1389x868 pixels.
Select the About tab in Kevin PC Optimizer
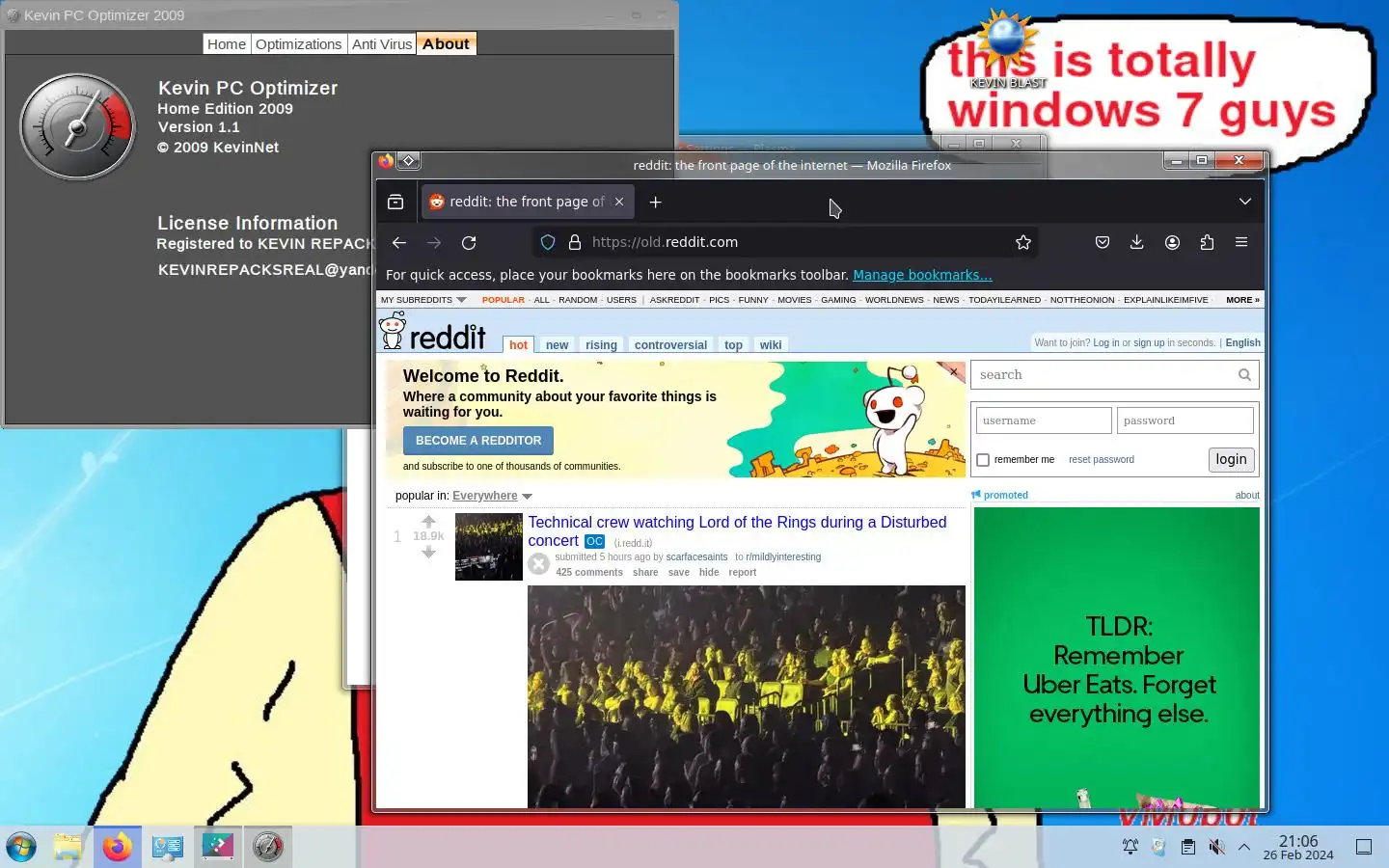click(446, 44)
